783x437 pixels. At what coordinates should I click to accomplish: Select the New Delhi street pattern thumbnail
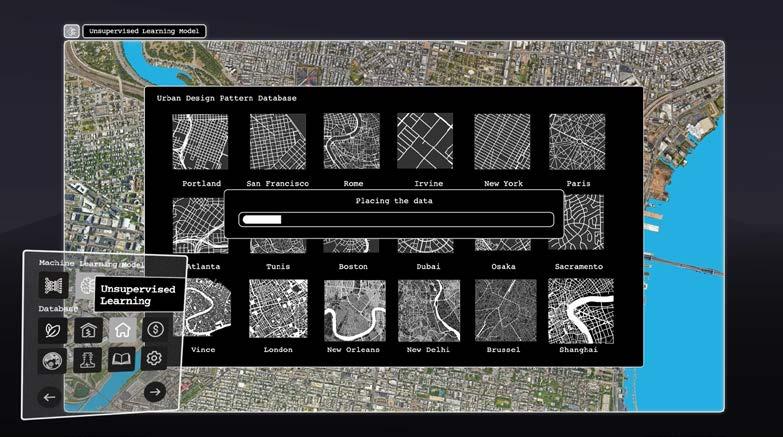tap(429, 311)
